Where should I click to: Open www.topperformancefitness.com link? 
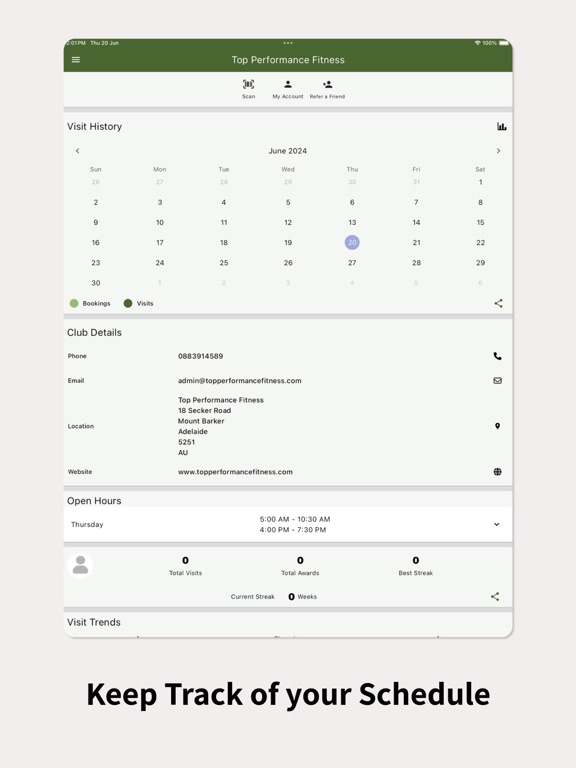coord(235,472)
